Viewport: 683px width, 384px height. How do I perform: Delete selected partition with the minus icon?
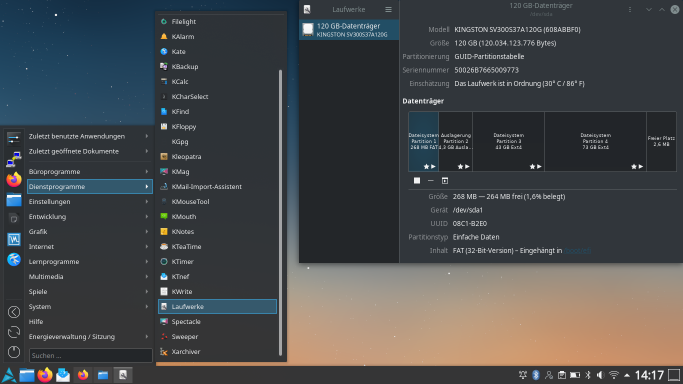[431, 181]
